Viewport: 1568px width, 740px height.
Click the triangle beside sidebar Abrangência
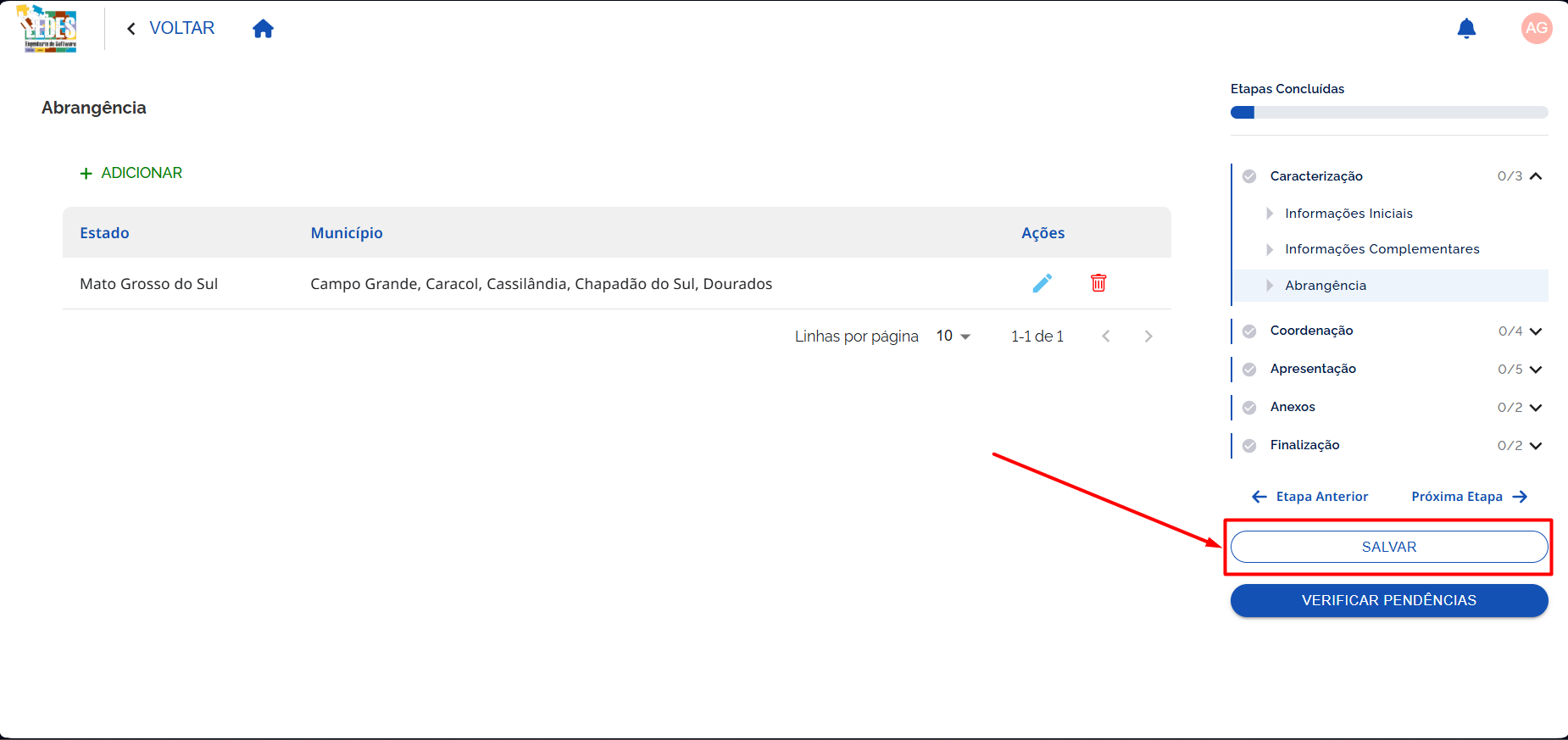[1270, 286]
